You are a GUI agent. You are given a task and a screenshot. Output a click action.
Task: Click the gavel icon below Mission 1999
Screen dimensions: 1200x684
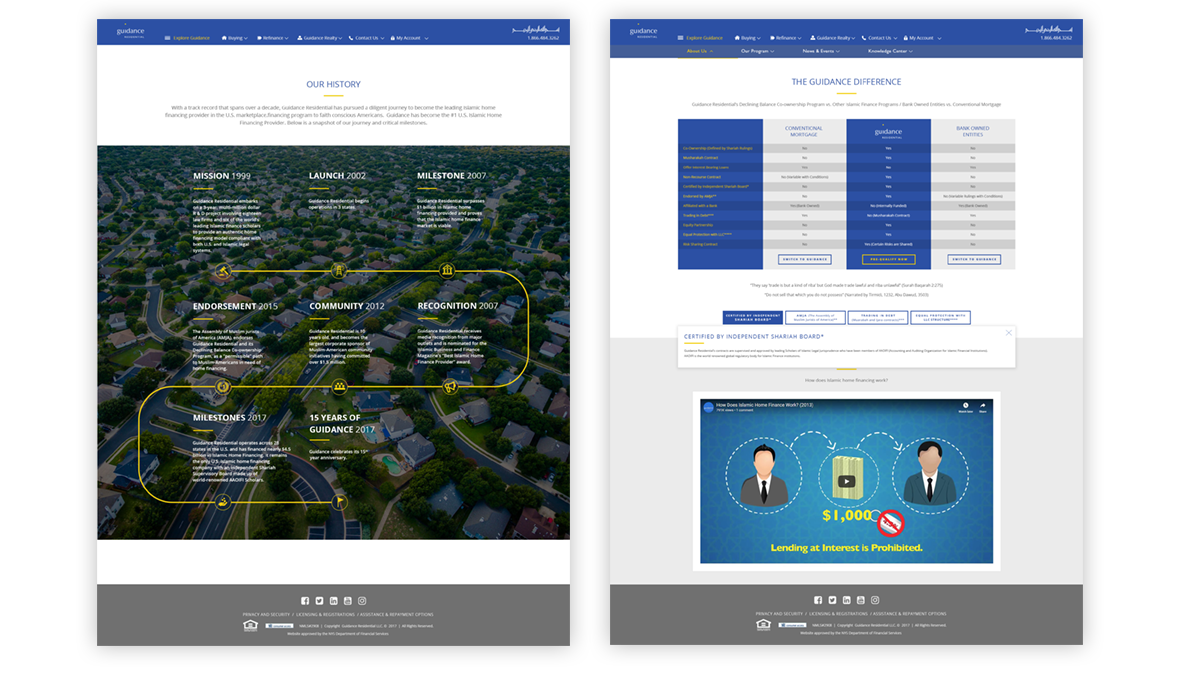pyautogui.click(x=224, y=270)
